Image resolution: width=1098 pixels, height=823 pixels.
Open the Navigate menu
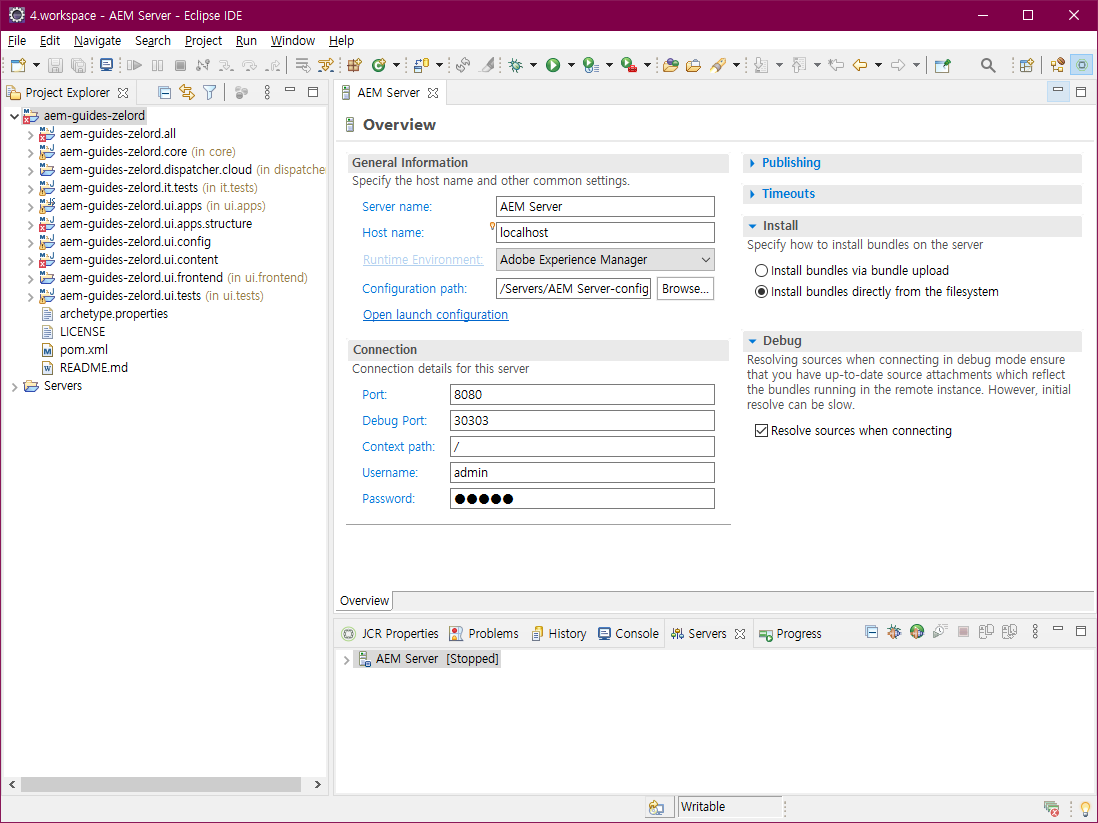97,41
